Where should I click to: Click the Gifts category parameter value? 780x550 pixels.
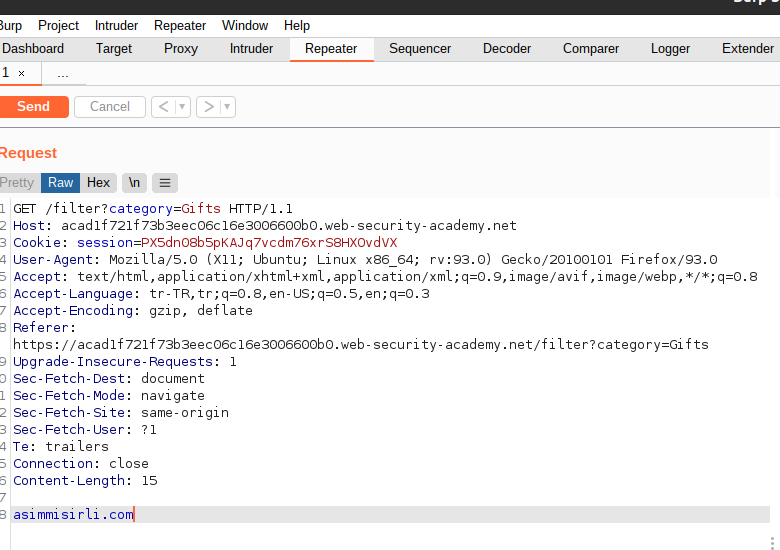(x=201, y=209)
